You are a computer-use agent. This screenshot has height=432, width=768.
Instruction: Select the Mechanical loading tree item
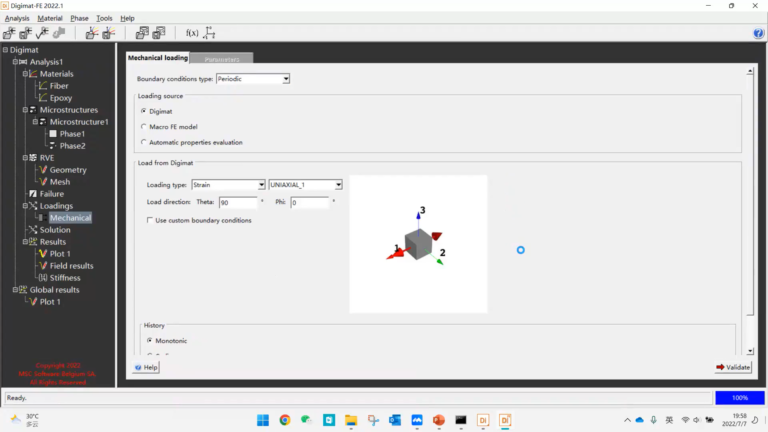coord(70,217)
